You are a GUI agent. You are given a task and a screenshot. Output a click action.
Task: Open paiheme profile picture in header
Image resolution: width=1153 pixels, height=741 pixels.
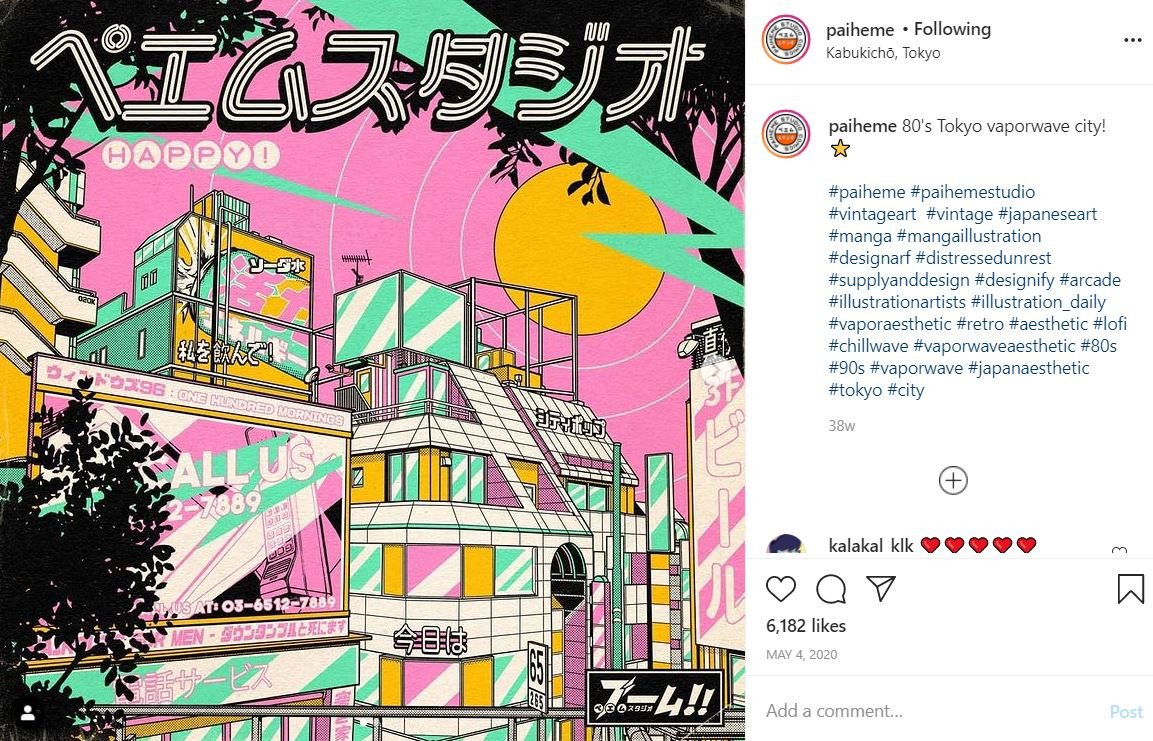[x=786, y=40]
